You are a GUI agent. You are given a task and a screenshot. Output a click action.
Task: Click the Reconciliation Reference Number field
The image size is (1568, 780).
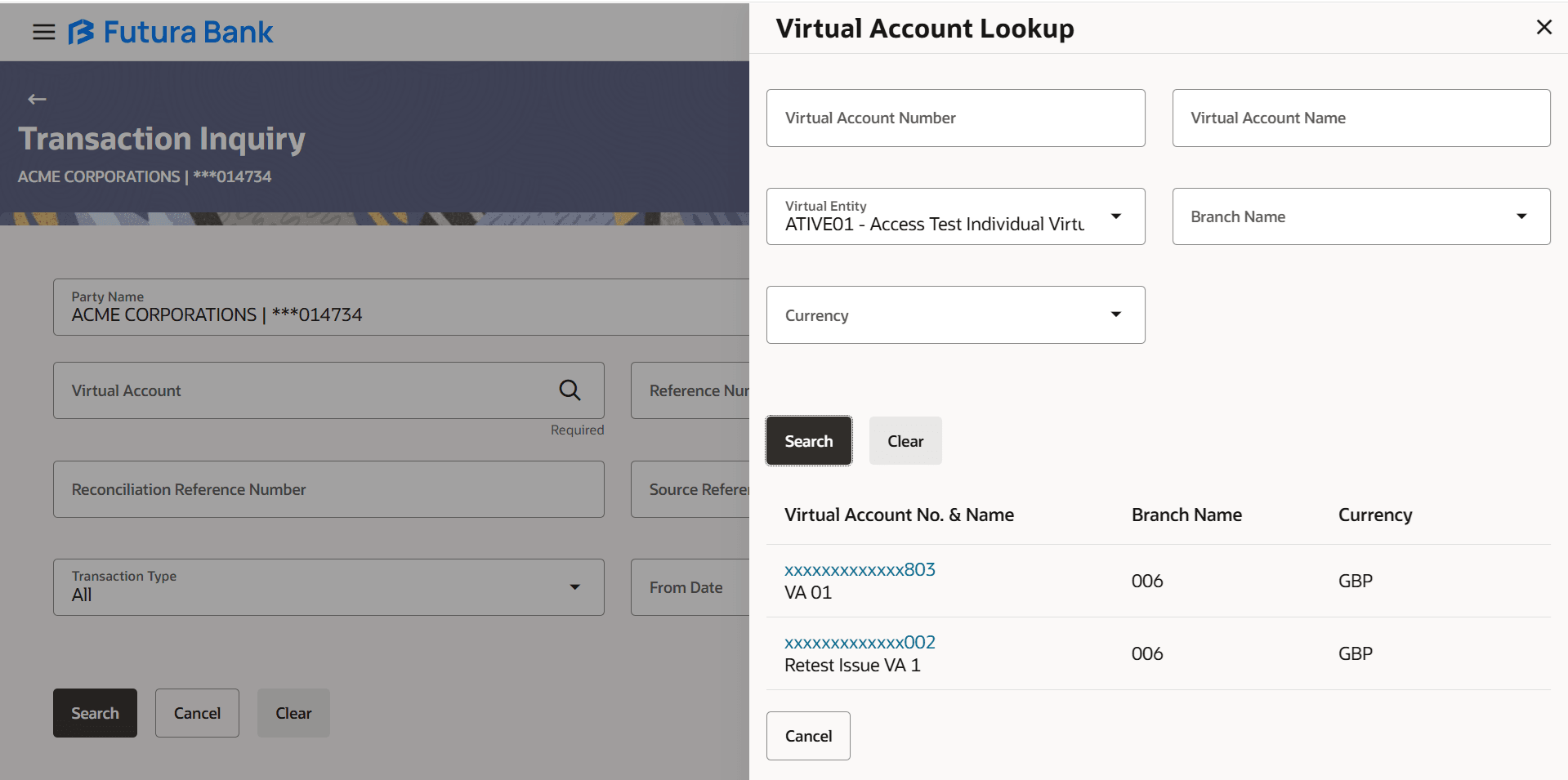coord(328,489)
